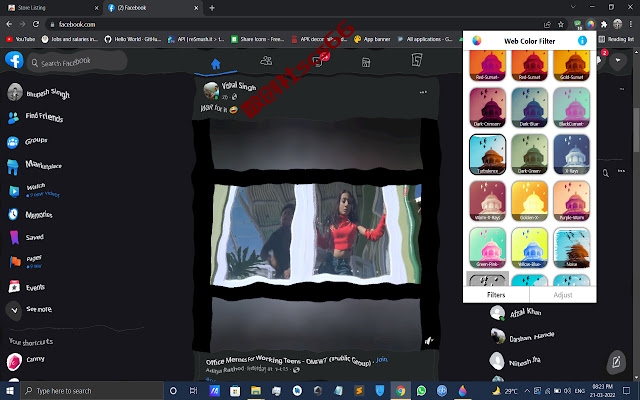Viewport: 640px width, 400px height.
Task: Reload the Facebook page
Action: pyautogui.click(x=36, y=24)
